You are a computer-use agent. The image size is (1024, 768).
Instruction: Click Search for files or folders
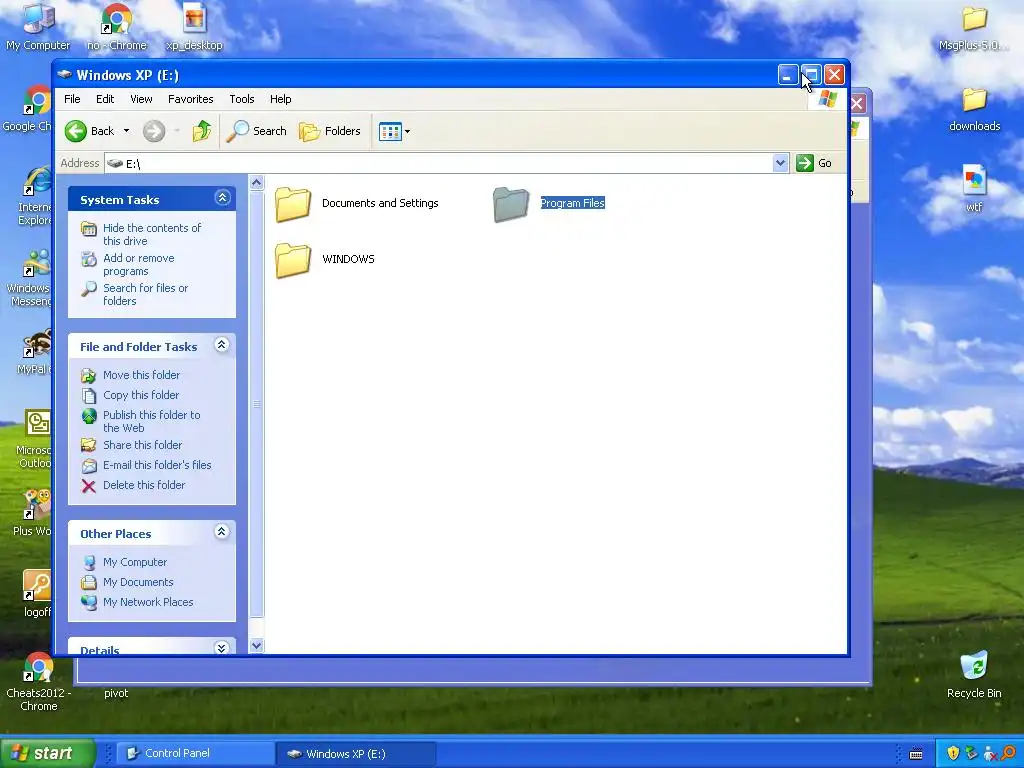click(145, 295)
